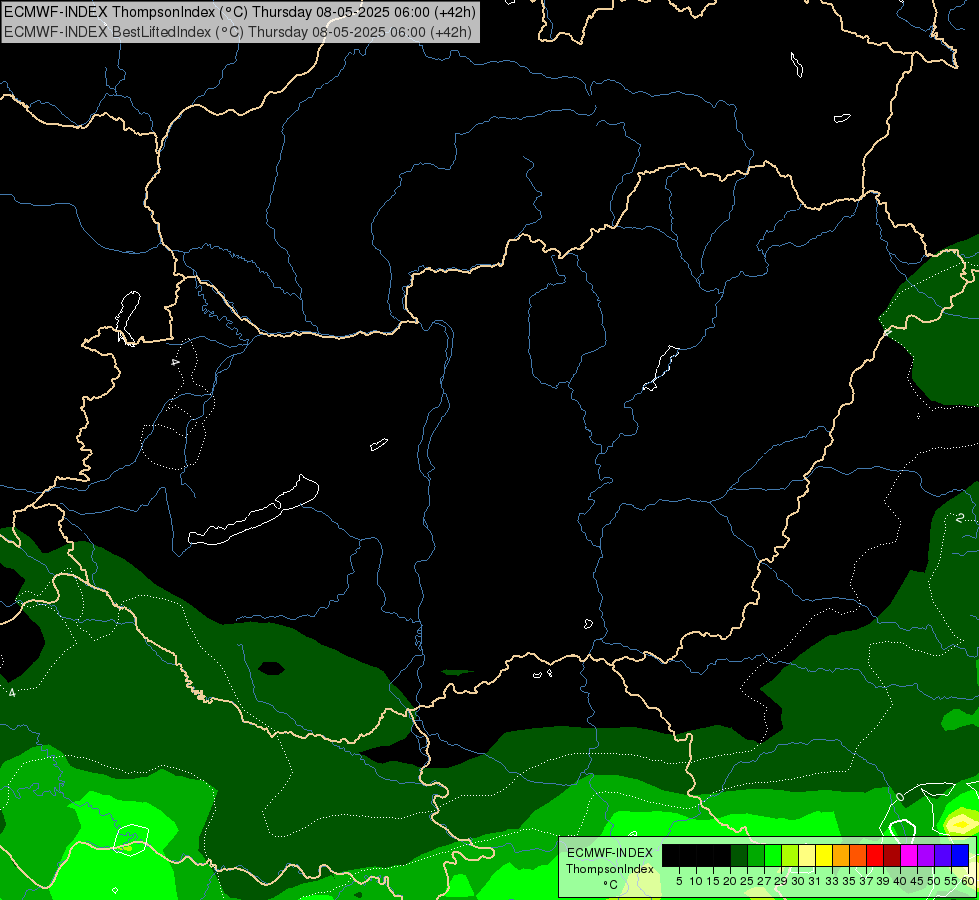Click the contour label 2 on the map
This screenshot has width=979, height=900.
pos(960,517)
